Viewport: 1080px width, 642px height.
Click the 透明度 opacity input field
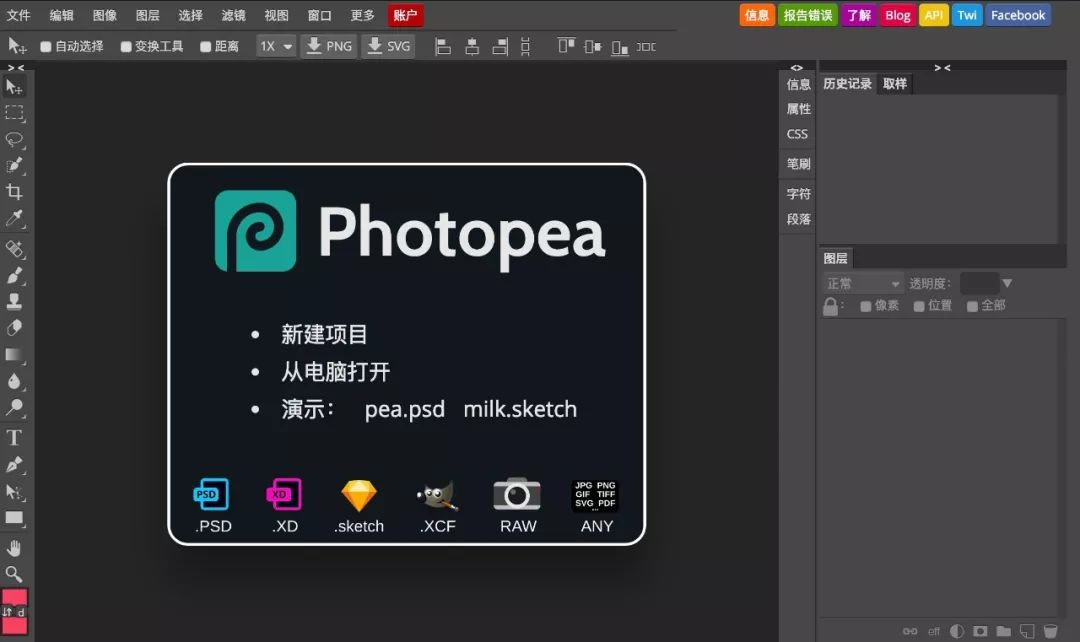point(979,283)
